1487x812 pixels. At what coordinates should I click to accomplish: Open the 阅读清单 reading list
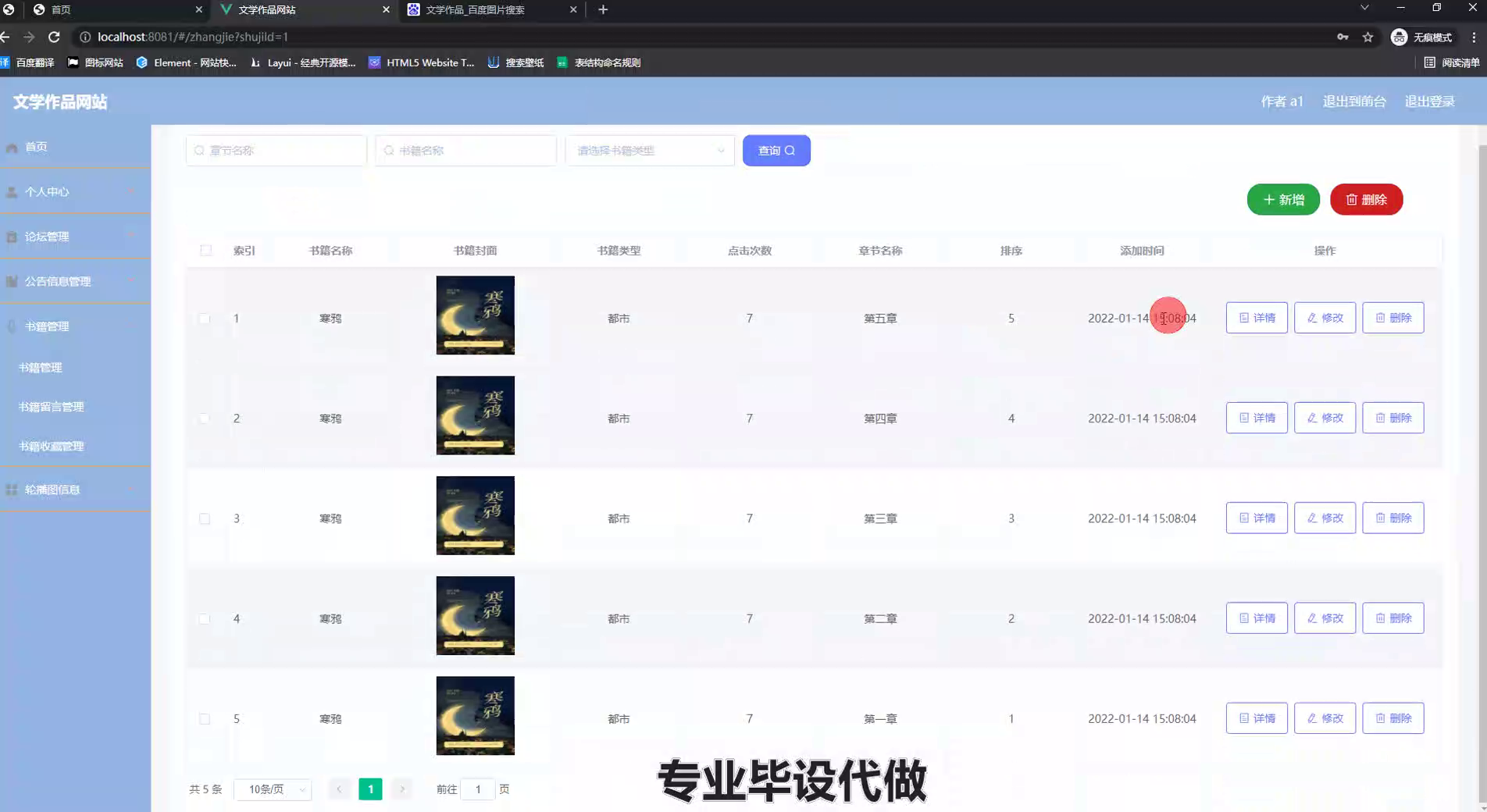(x=1452, y=62)
